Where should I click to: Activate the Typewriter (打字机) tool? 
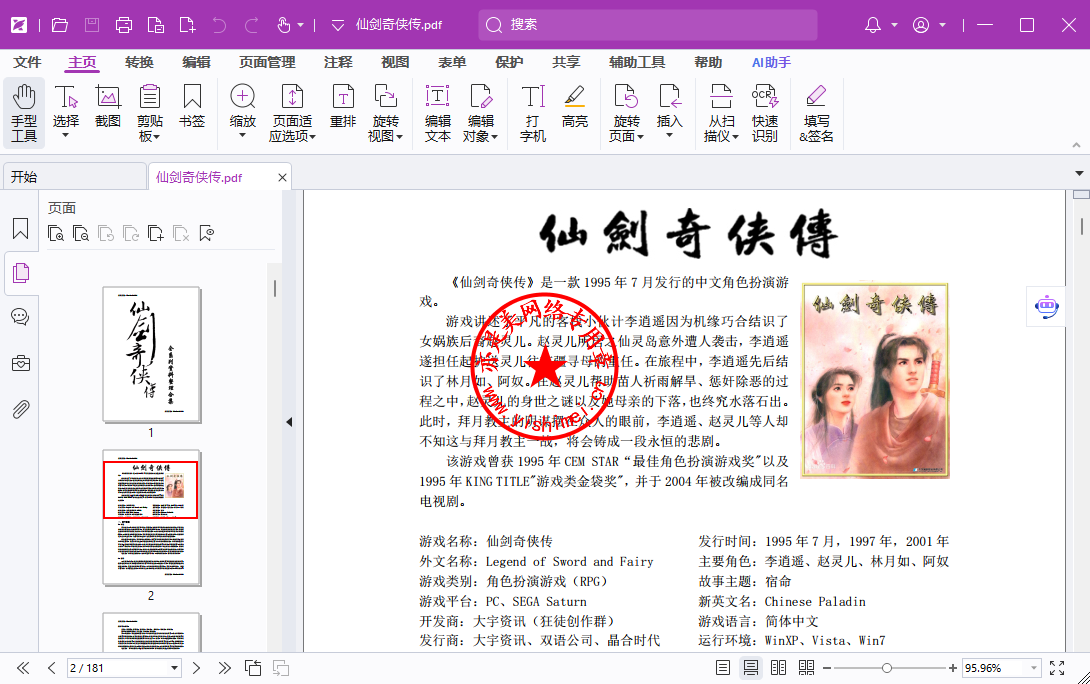point(533,112)
